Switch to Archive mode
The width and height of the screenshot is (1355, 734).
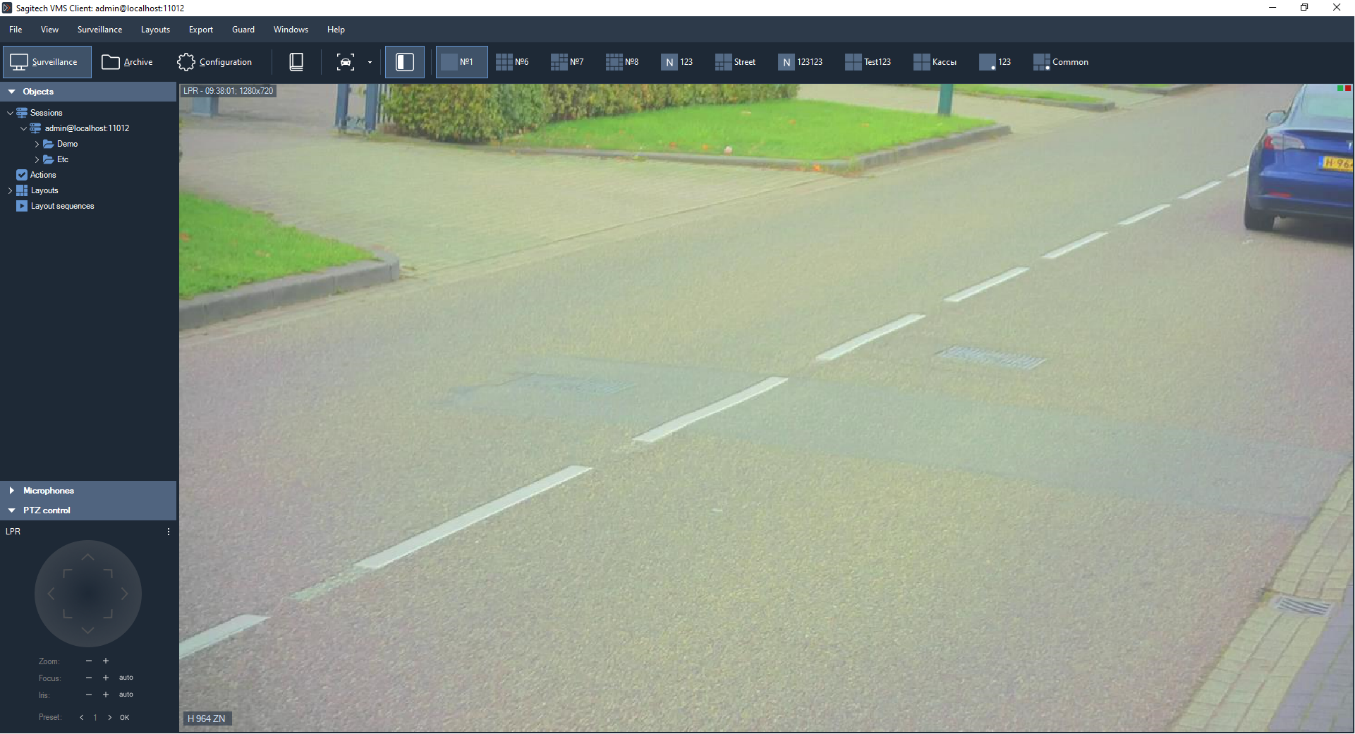pyautogui.click(x=127, y=62)
